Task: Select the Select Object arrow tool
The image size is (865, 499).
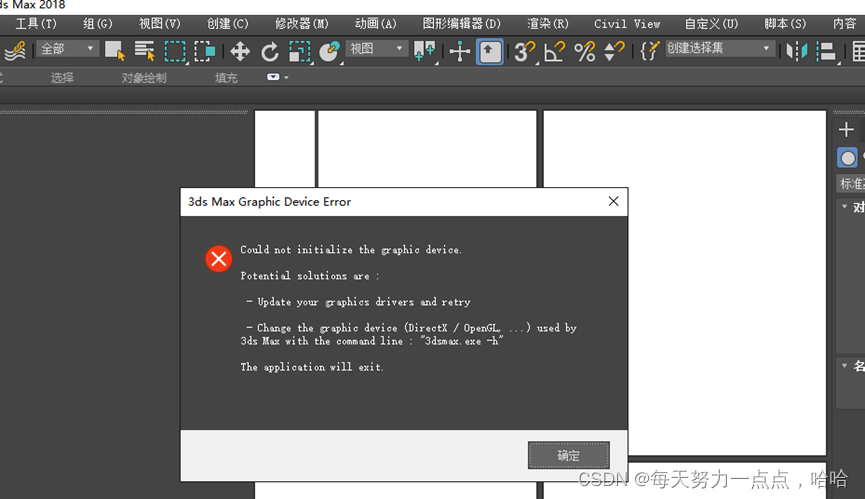Action: pos(115,51)
